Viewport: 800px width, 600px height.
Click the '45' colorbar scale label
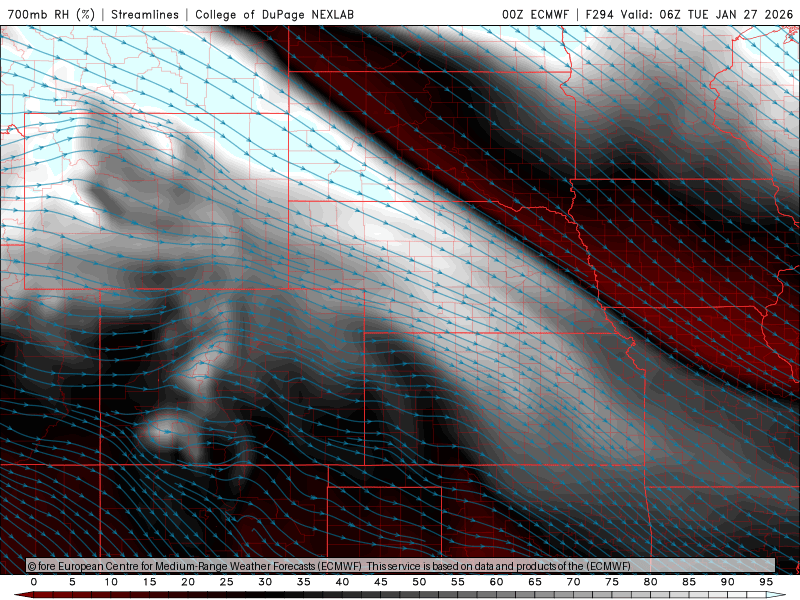[381, 582]
